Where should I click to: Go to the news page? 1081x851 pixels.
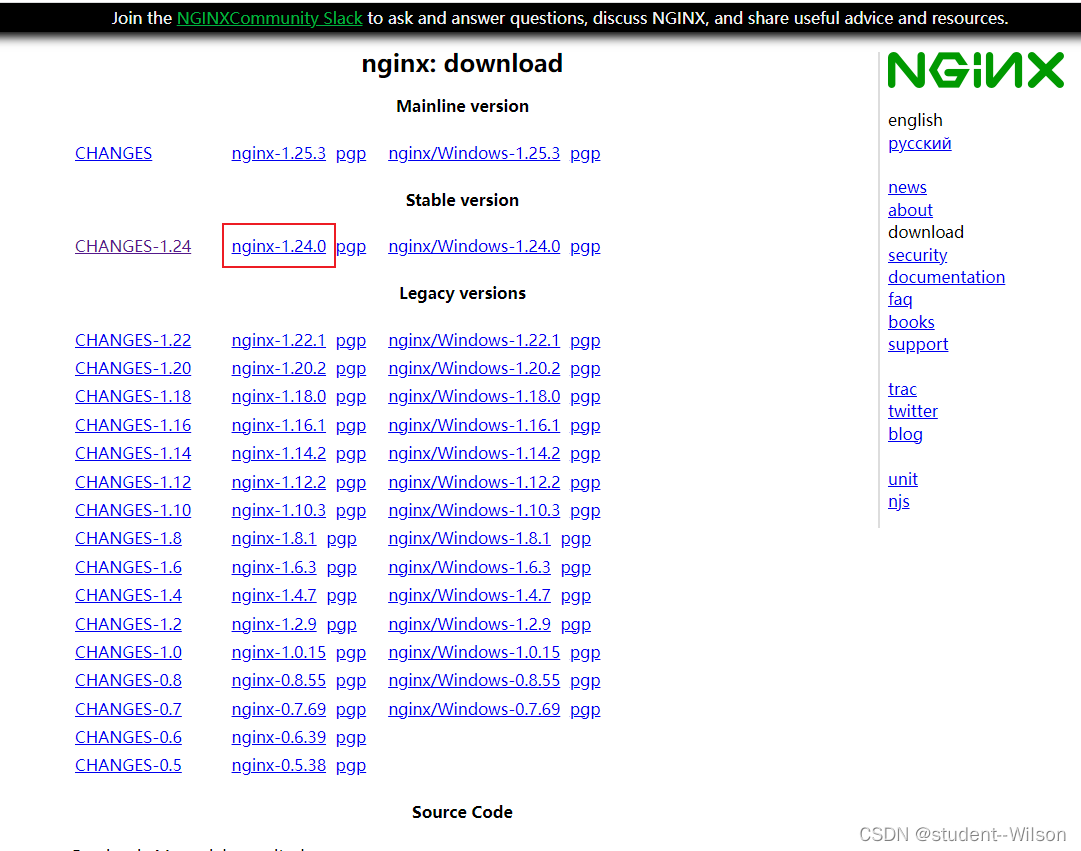pos(907,187)
